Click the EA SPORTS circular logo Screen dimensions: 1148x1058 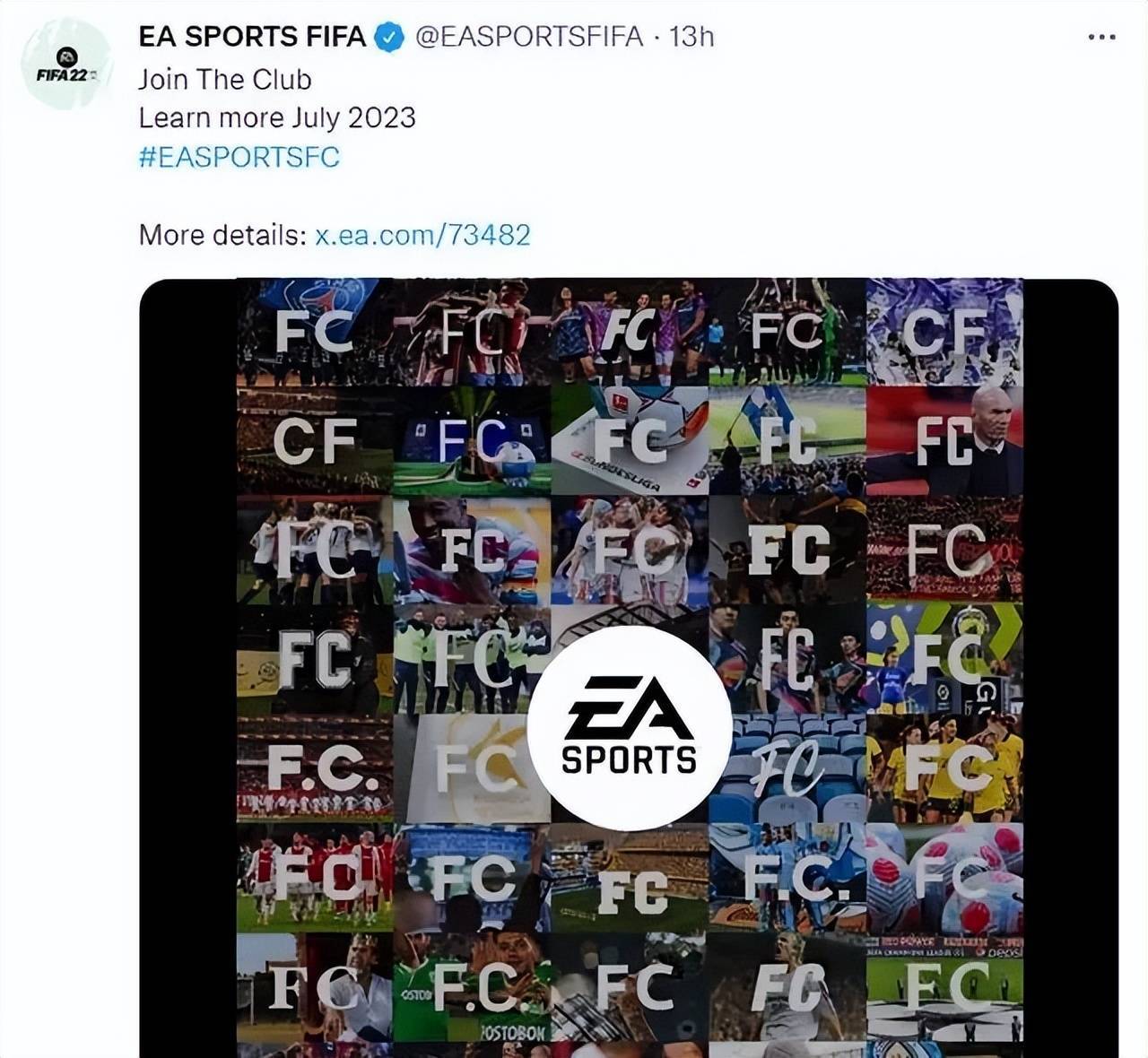pos(630,728)
